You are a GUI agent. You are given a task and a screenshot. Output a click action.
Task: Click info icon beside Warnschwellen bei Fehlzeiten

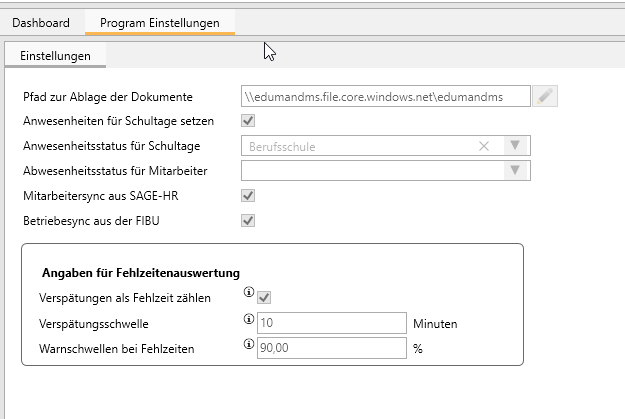point(249,344)
